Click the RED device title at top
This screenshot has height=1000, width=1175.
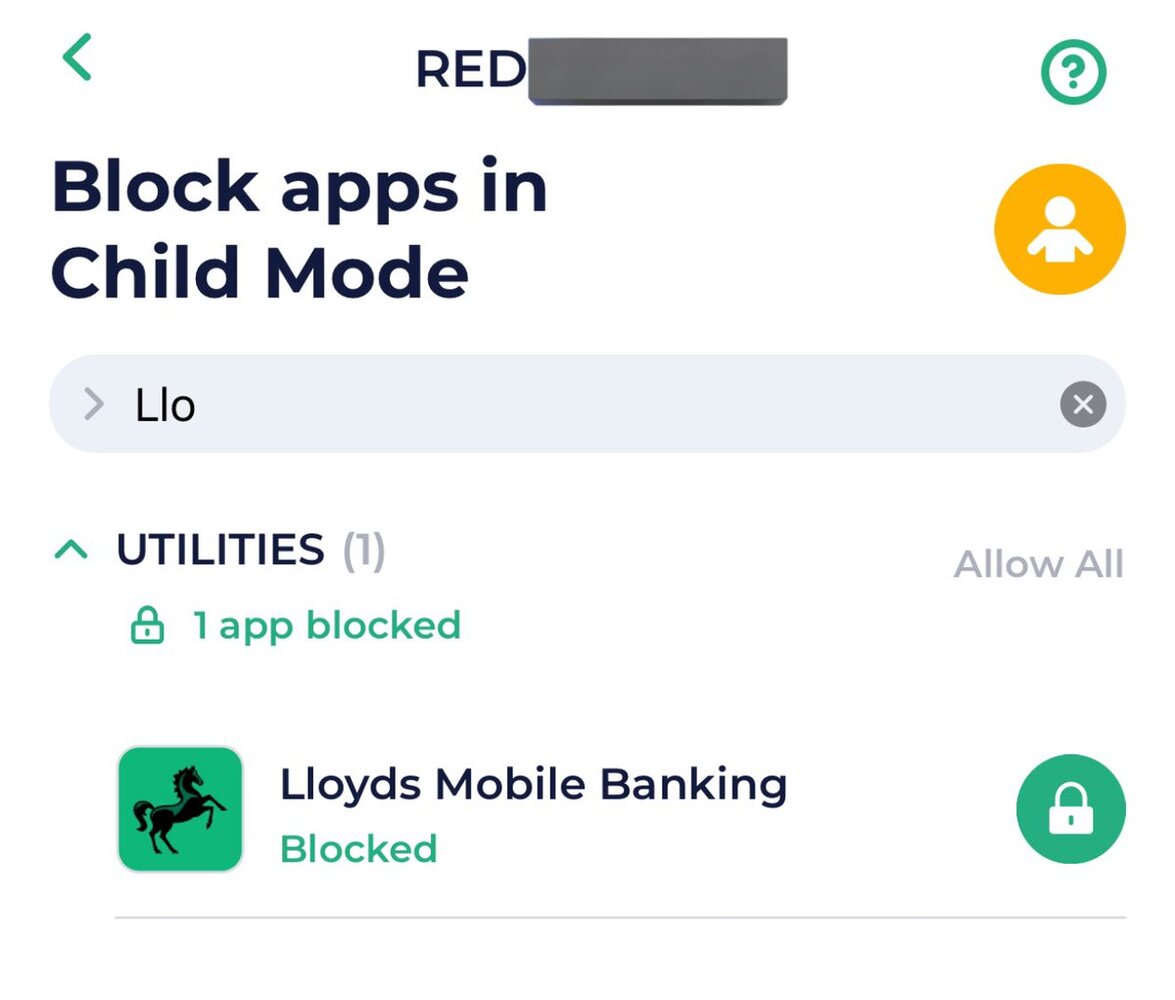470,70
